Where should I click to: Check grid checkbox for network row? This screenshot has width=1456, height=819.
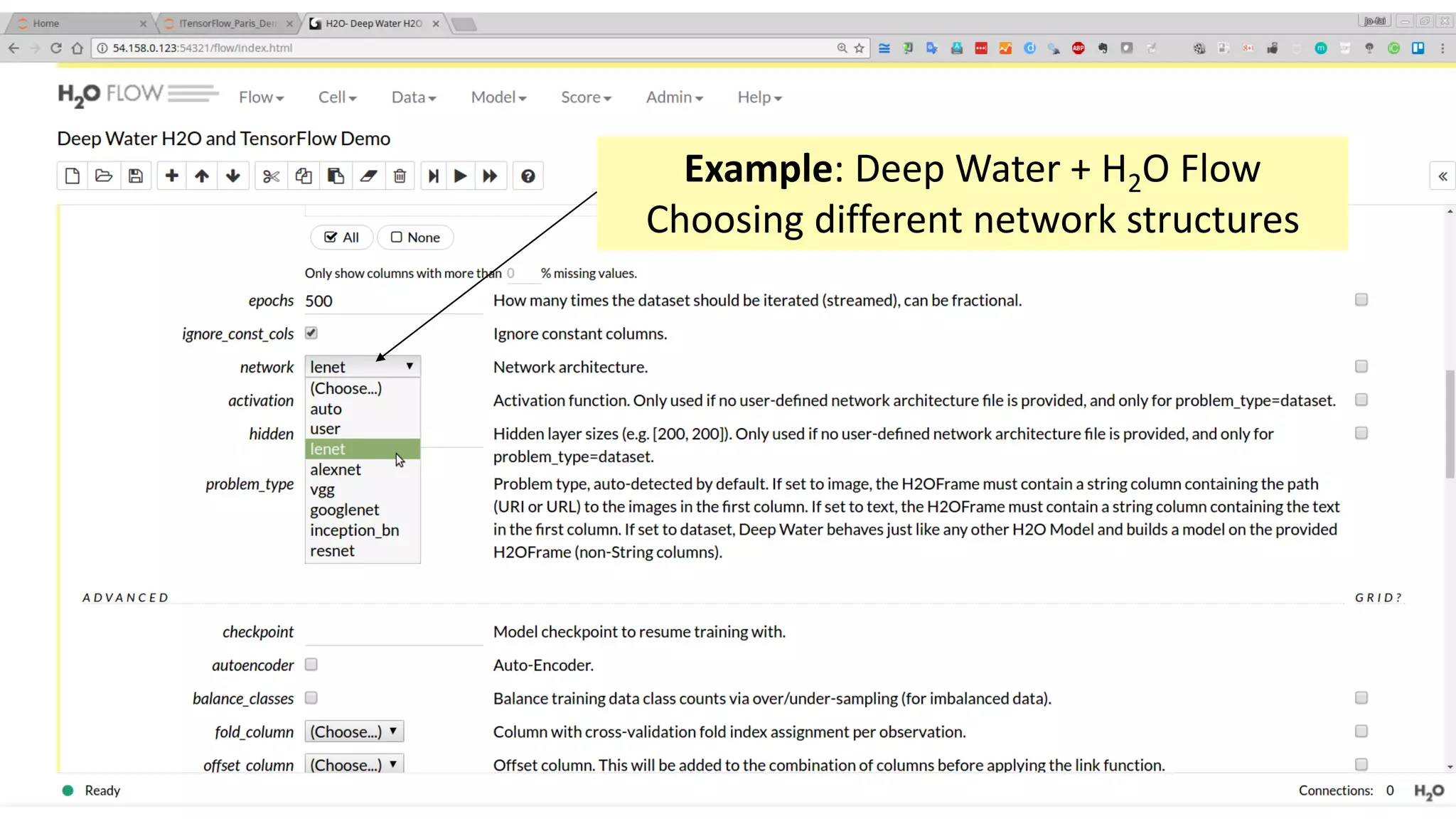1361,366
